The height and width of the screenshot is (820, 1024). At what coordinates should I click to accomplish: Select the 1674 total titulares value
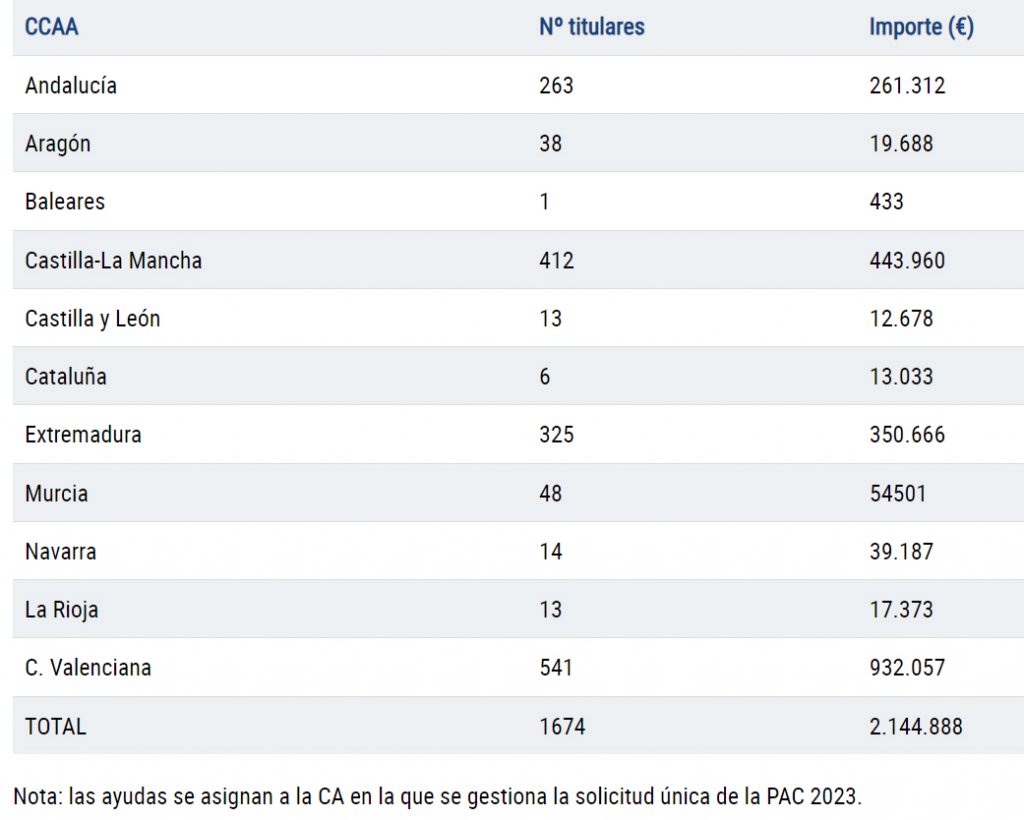pos(562,727)
